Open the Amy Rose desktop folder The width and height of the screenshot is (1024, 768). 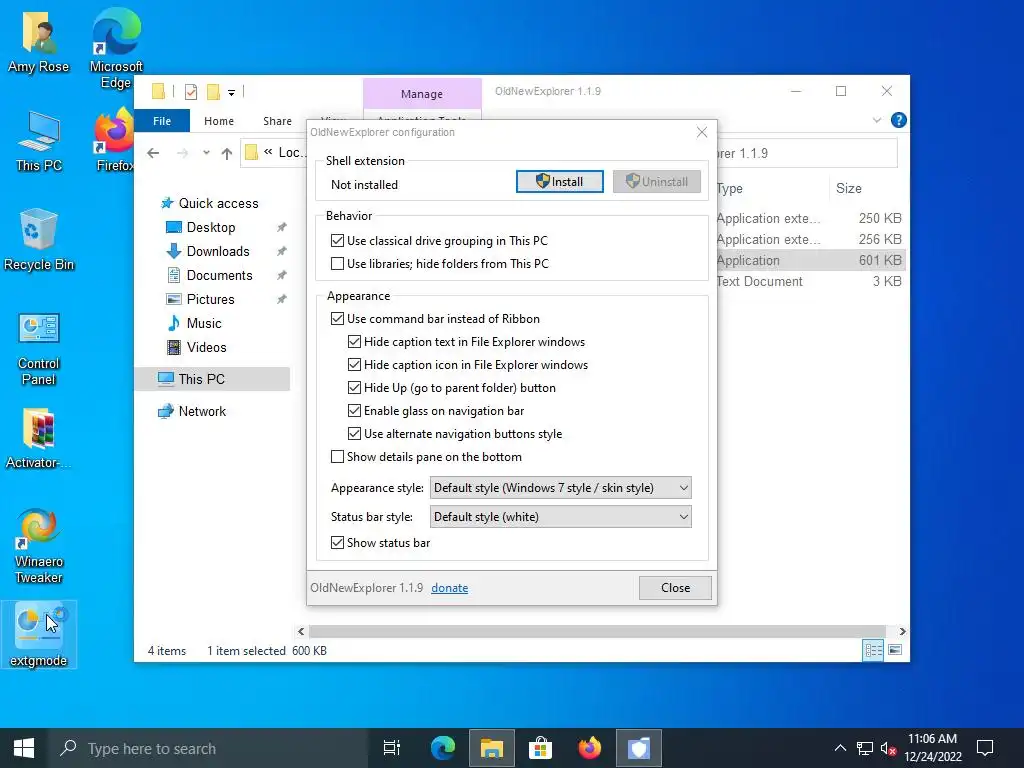point(39,42)
